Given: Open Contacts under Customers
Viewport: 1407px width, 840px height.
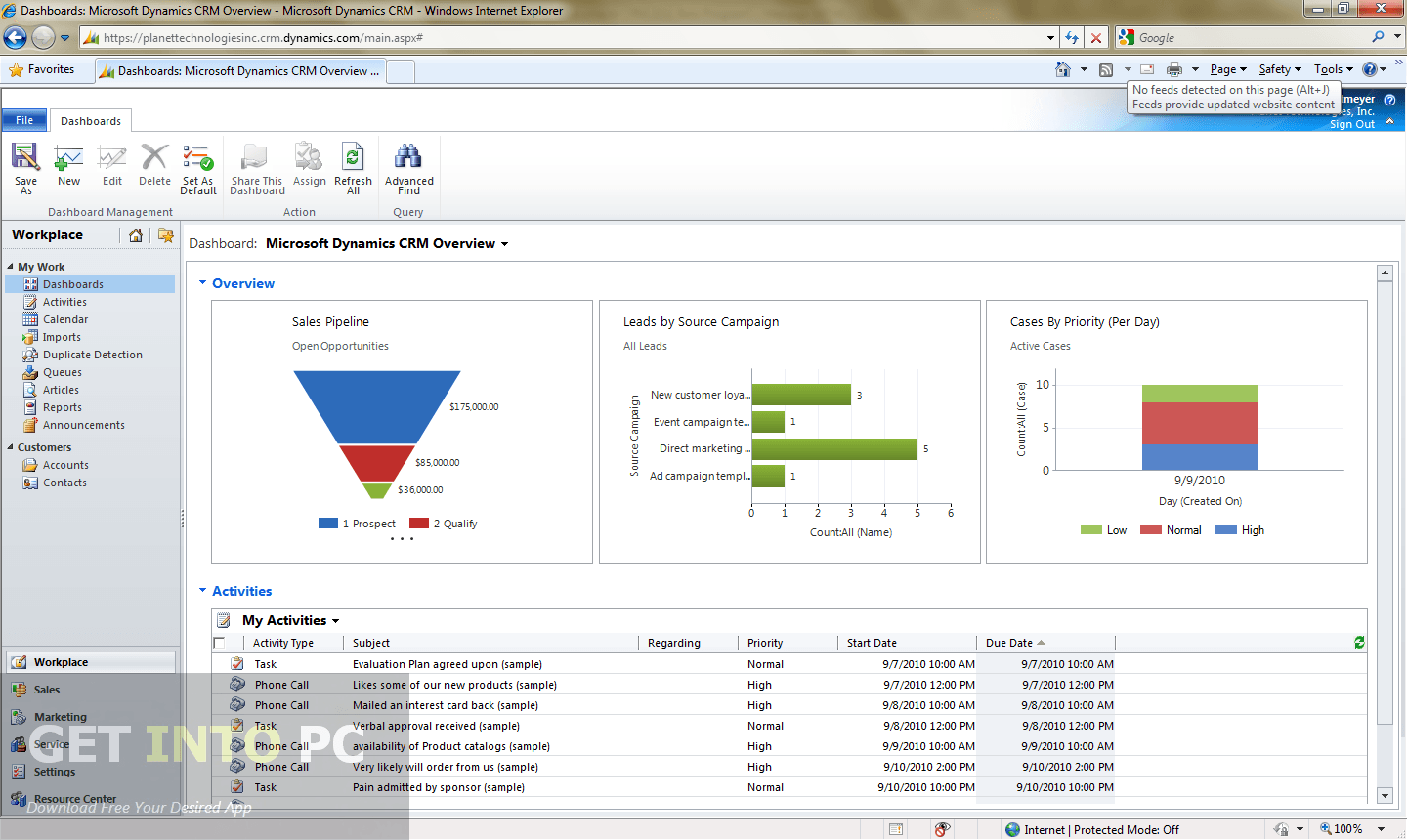Looking at the screenshot, I should (64, 483).
